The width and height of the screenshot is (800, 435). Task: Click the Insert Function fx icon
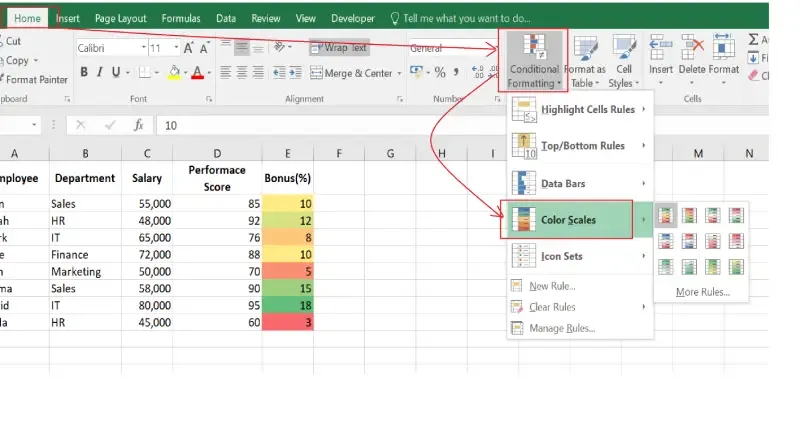pos(139,125)
